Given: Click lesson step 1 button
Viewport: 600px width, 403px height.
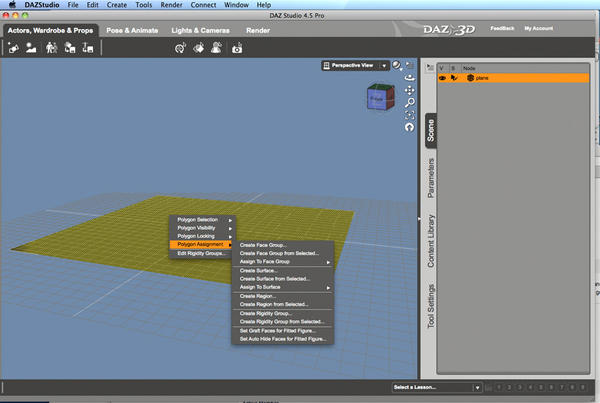Looking at the screenshot, I should (x=499, y=387).
